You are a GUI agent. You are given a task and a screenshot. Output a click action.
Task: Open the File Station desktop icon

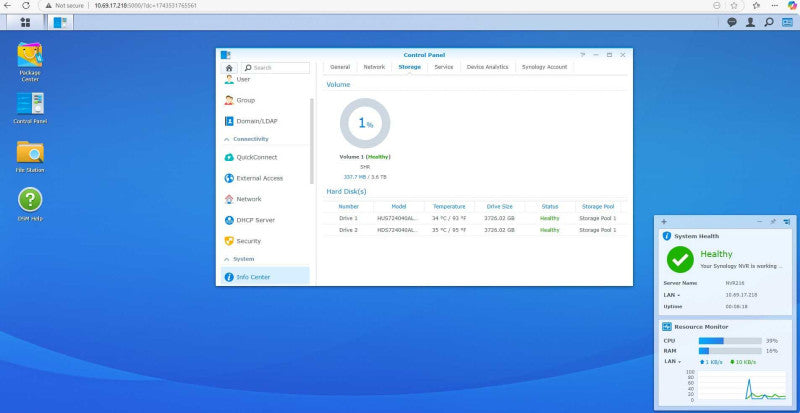coord(30,157)
